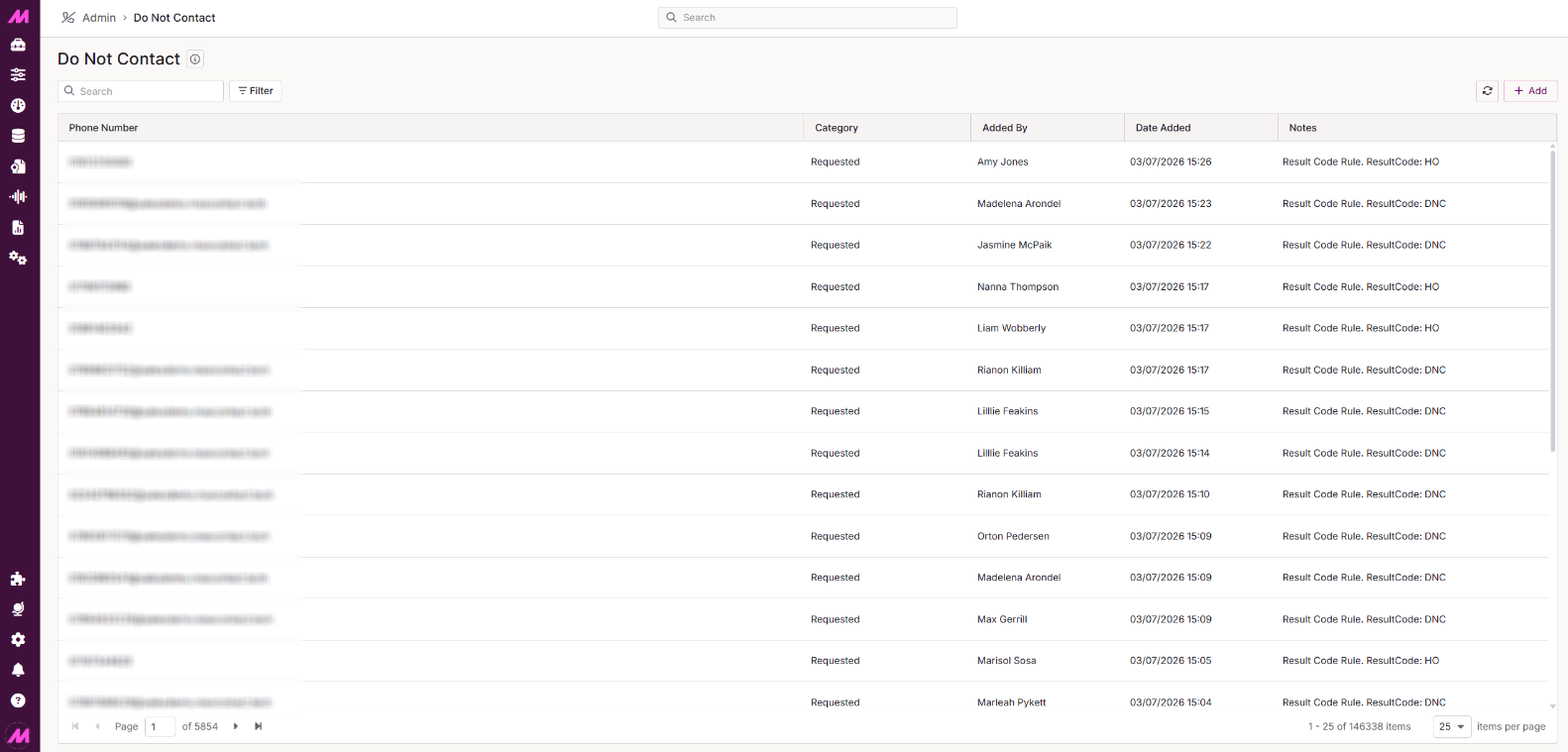Click the date 03/07/2026 15:23 cell

point(1171,203)
